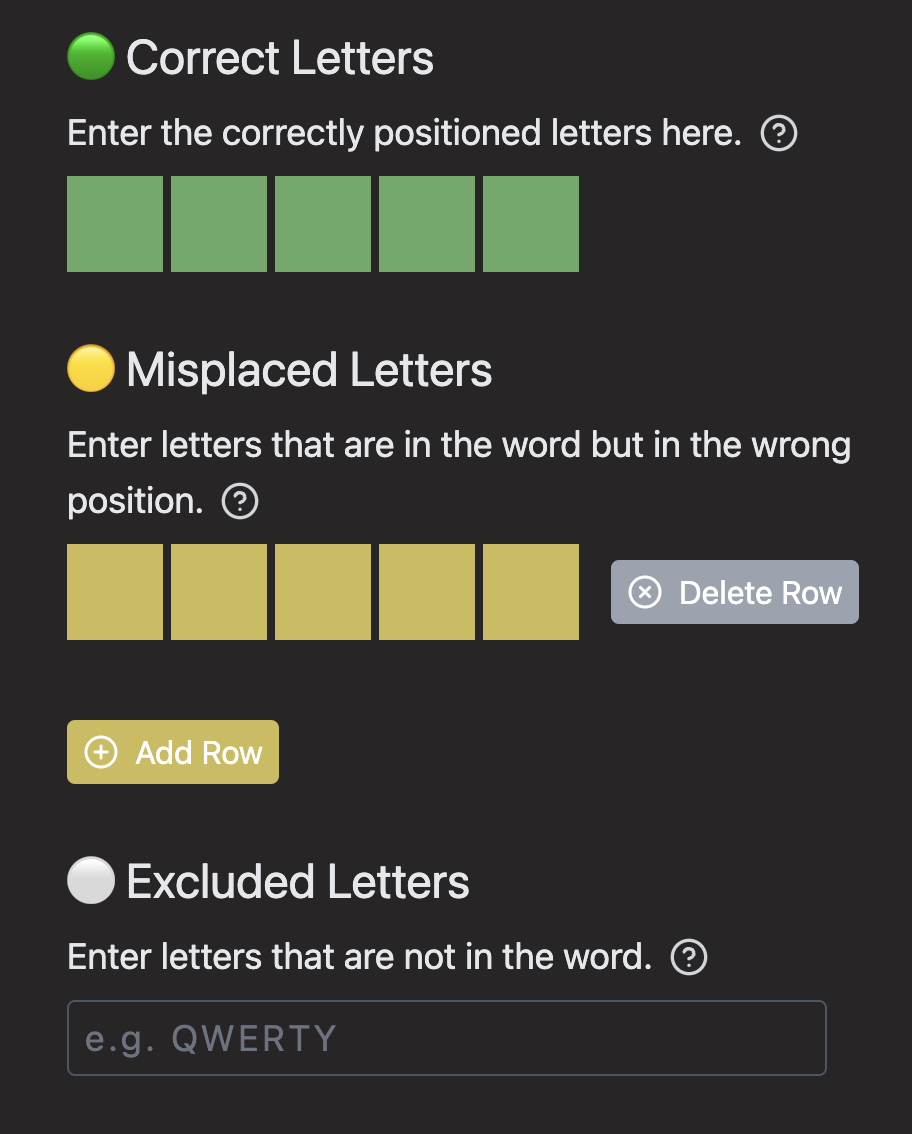Focus the QWERTY excluded letters input field
This screenshot has width=912, height=1134.
(x=446, y=1037)
